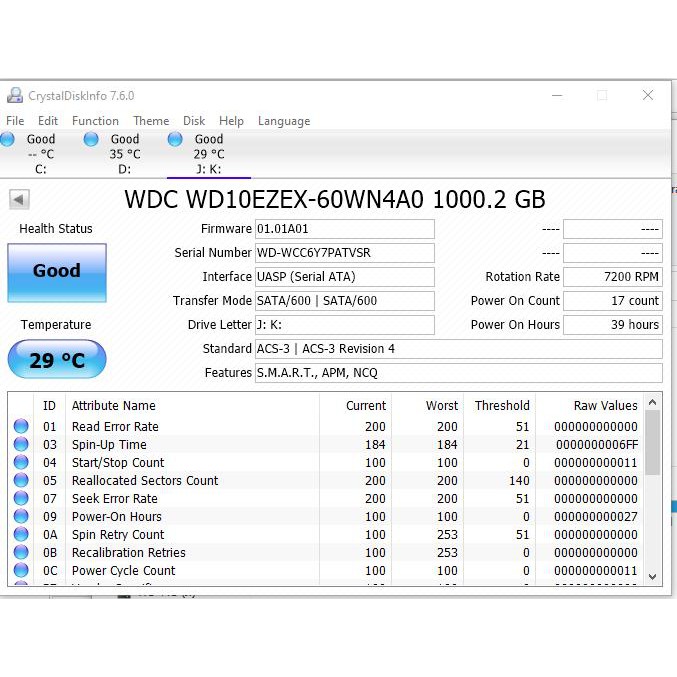This screenshot has width=677, height=677.
Task: Click the blue status orb for drive C:
Action: pyautogui.click(x=7, y=139)
